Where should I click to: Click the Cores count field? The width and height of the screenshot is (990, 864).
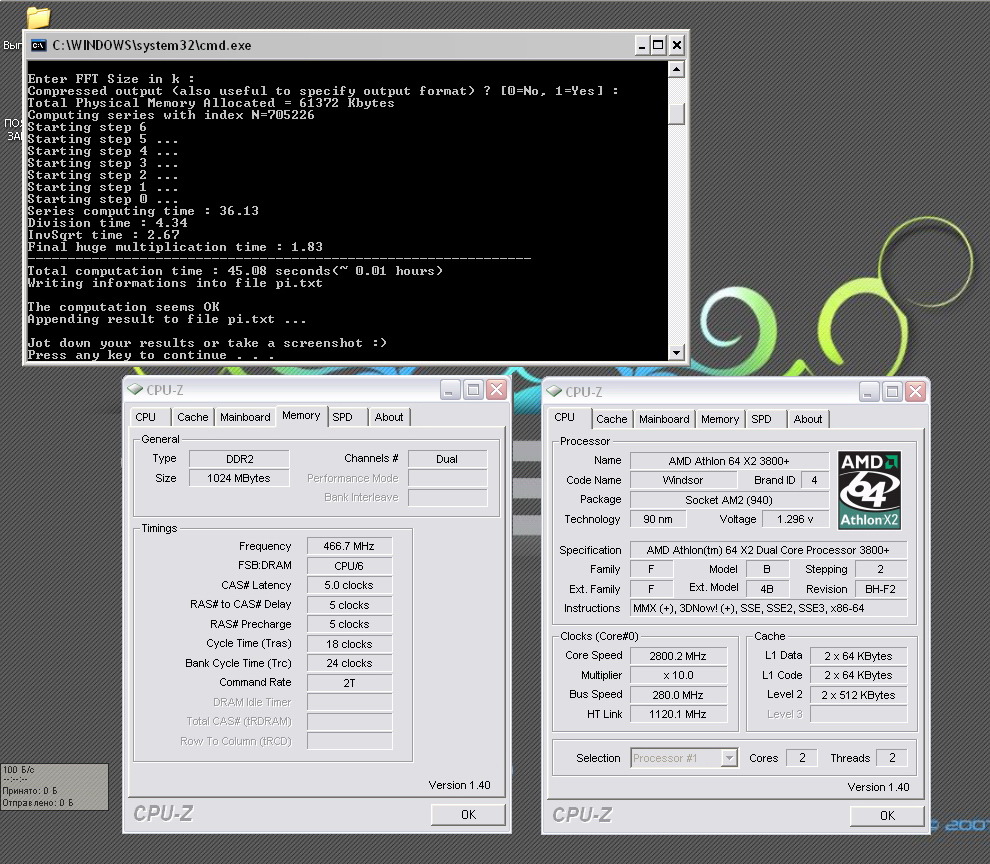tap(802, 758)
